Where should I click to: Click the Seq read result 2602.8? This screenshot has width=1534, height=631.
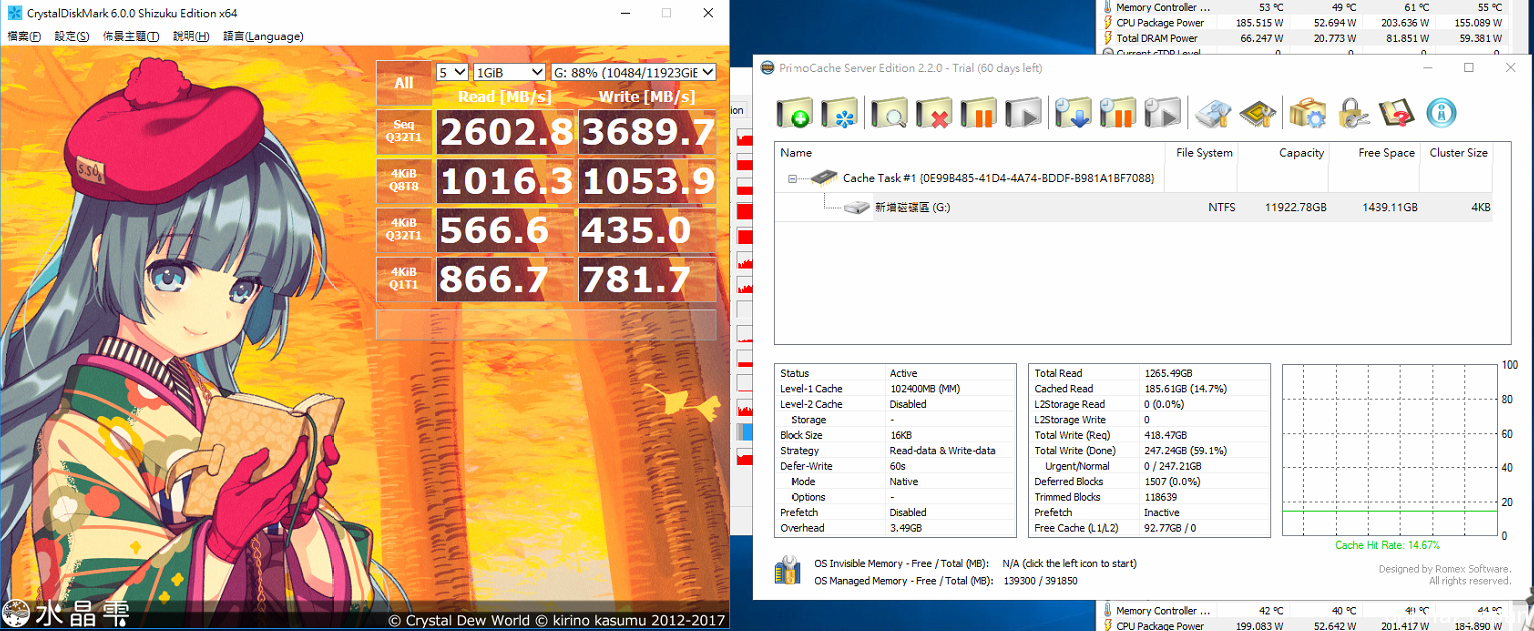pyautogui.click(x=505, y=132)
